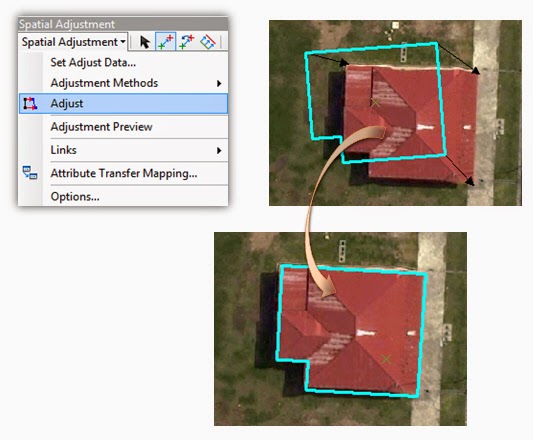Click the Adjustment Methods submenu arrow
The image size is (533, 440).
tap(219, 83)
